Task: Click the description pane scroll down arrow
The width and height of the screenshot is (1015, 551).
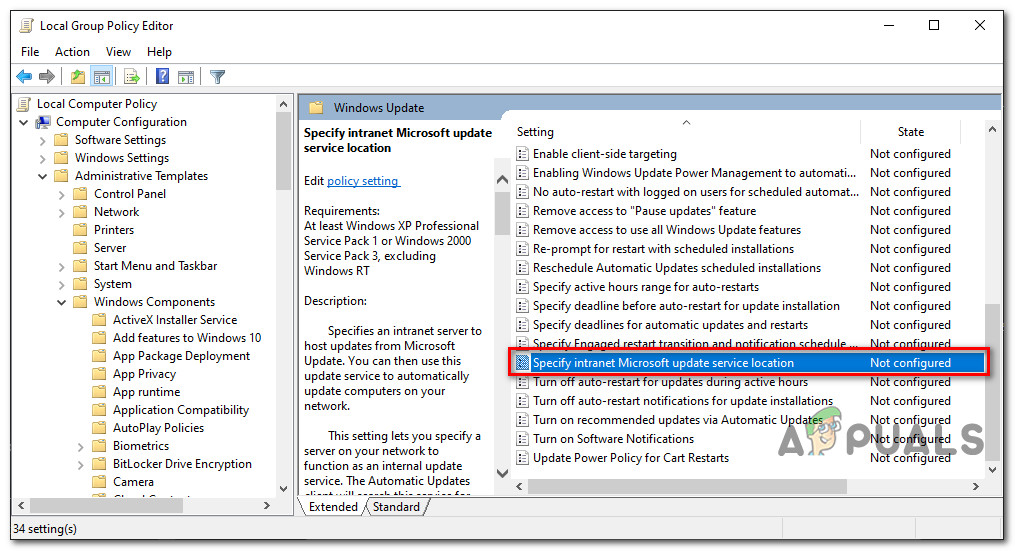Action: coord(502,473)
